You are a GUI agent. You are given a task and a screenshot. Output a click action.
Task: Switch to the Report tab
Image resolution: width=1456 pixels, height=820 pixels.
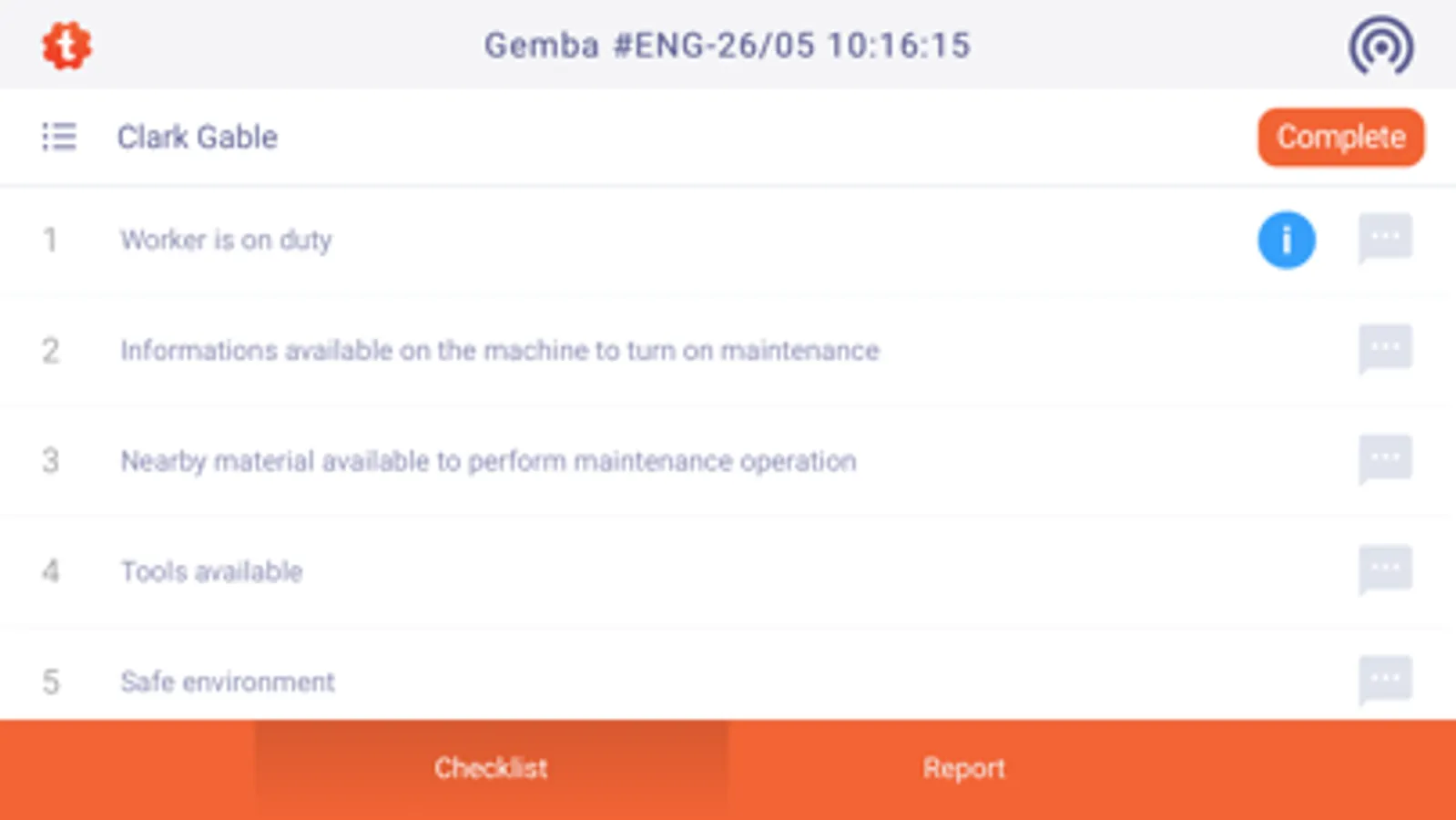pyautogui.click(x=963, y=768)
